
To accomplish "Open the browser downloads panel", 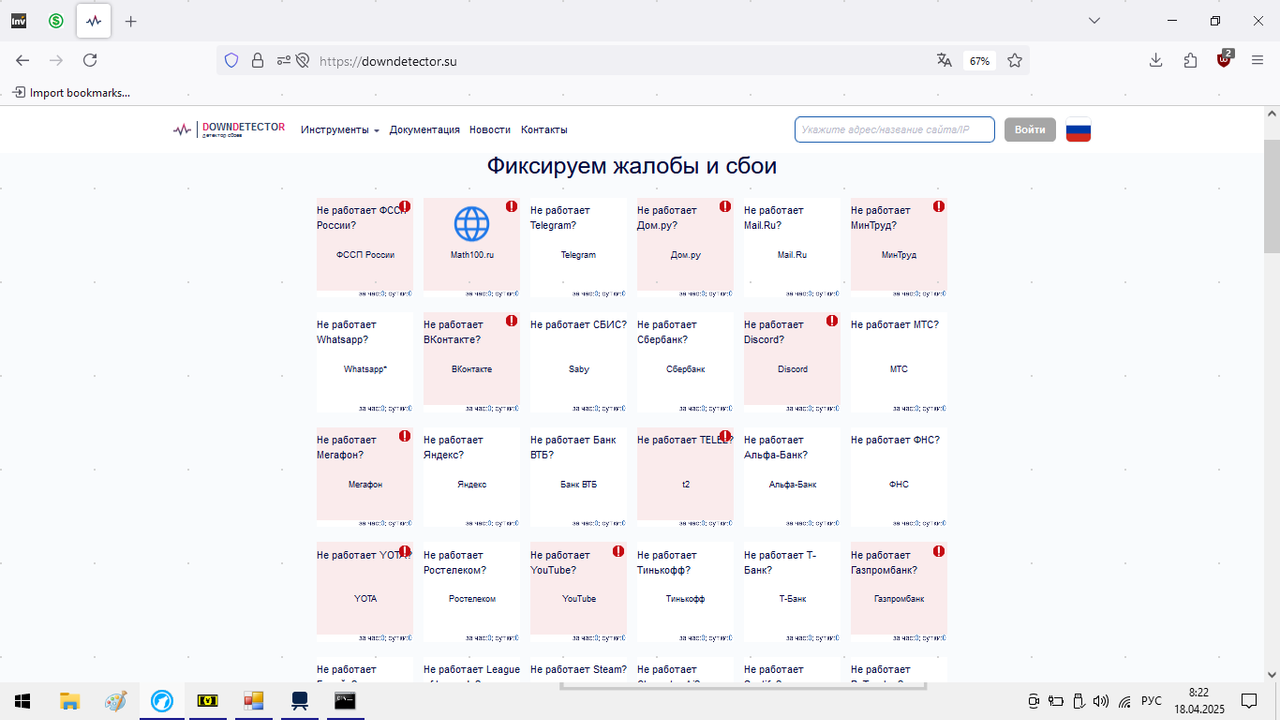I will (1156, 60).
